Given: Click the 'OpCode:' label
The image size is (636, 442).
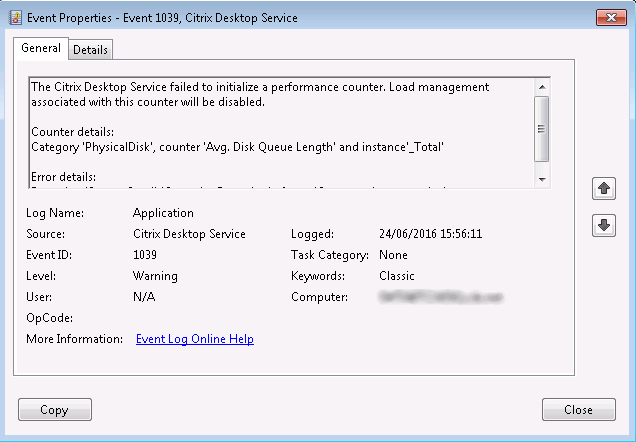Looking at the screenshot, I should (x=49, y=318).
